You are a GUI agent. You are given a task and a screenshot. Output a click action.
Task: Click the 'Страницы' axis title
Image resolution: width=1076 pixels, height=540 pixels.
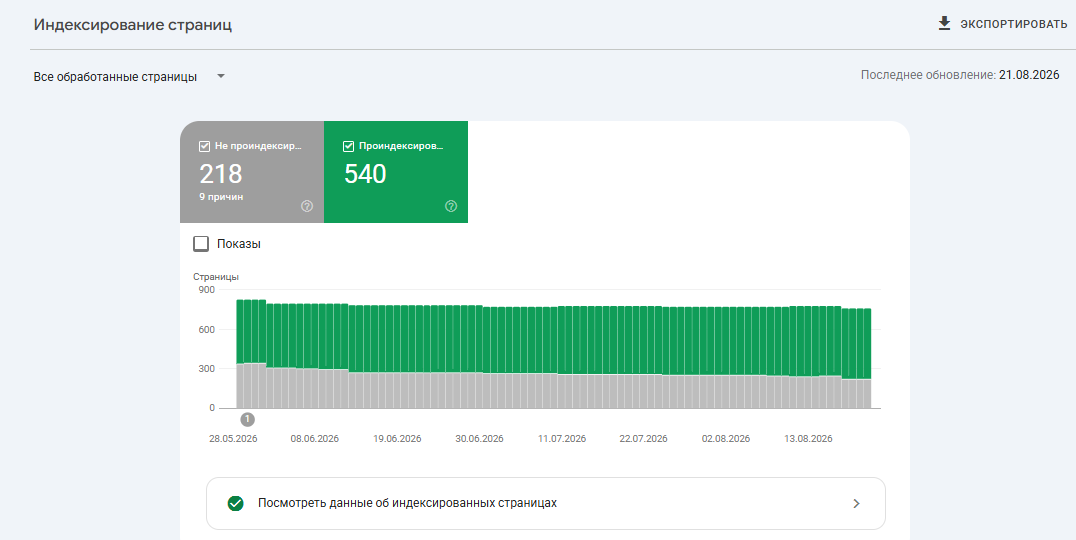[x=216, y=277]
